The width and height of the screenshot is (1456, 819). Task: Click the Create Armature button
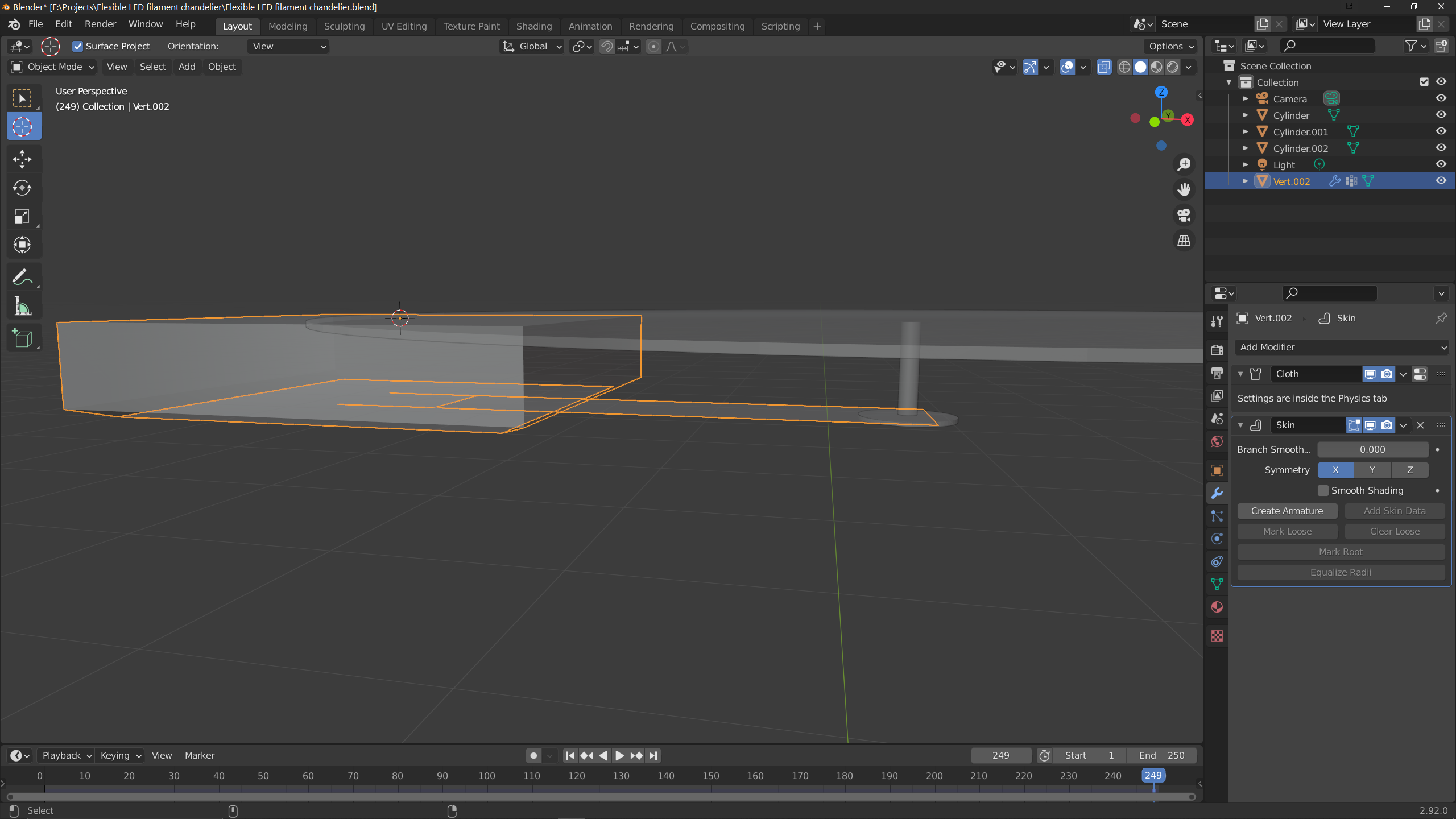1287,511
